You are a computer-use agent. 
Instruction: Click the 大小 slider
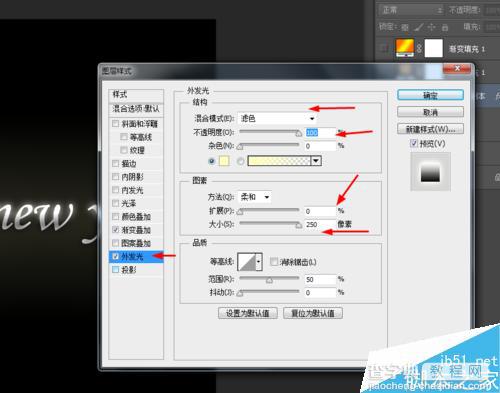[270, 224]
